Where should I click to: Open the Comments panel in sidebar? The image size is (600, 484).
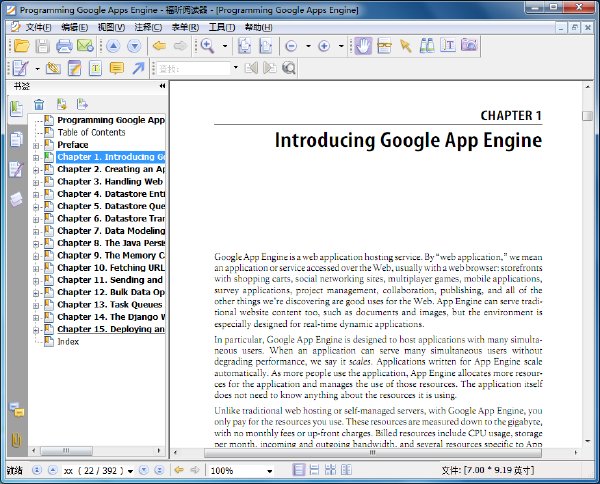pos(16,410)
